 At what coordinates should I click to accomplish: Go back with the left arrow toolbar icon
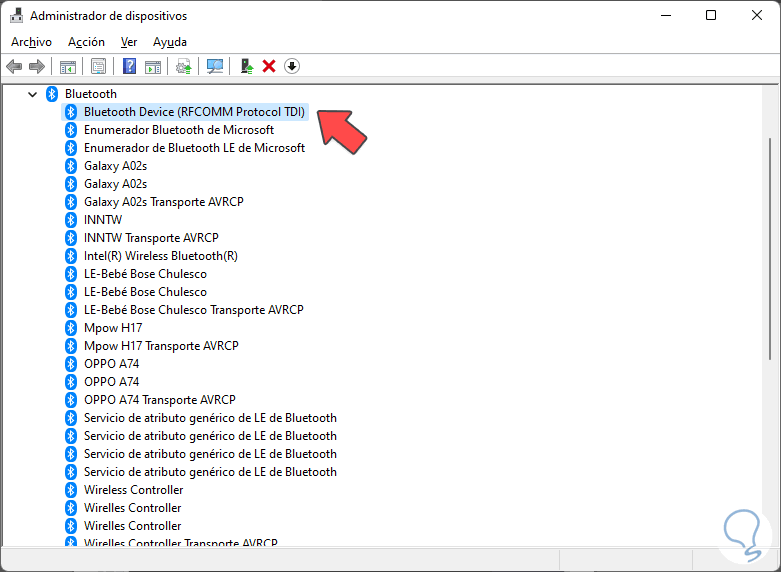click(x=14, y=66)
